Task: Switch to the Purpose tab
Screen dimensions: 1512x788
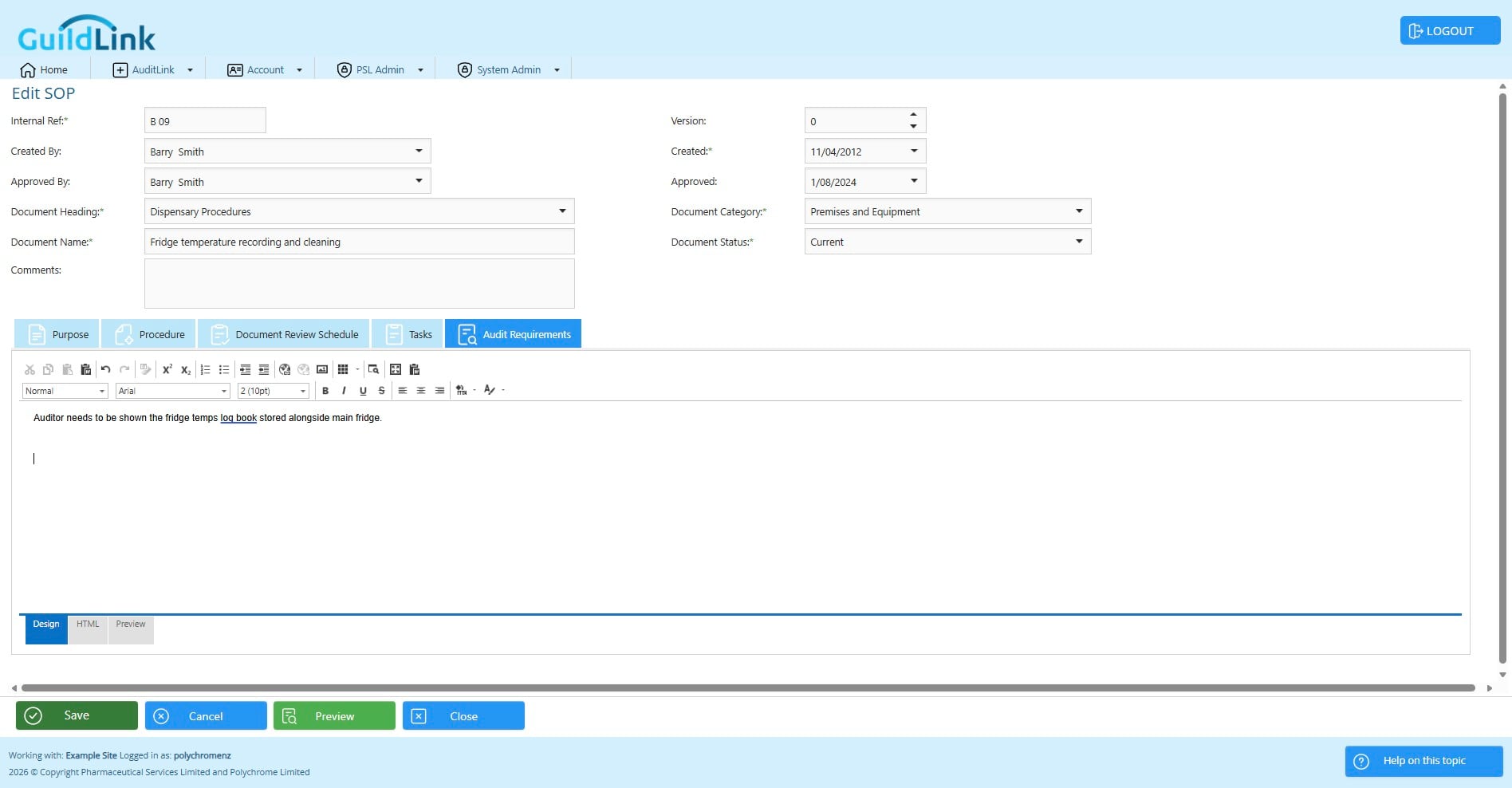Action: (x=57, y=334)
